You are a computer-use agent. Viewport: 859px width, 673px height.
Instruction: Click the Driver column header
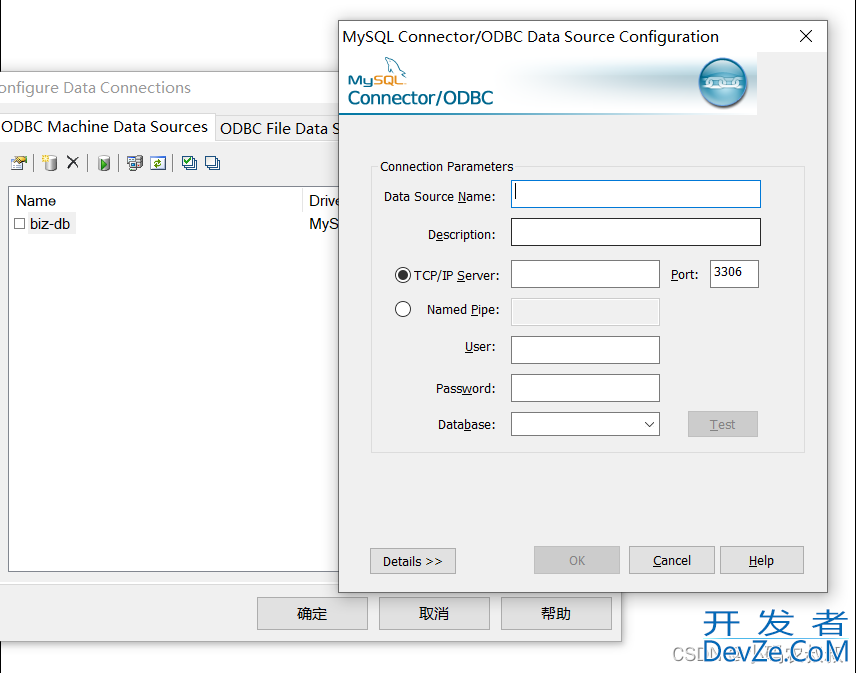(x=322, y=201)
